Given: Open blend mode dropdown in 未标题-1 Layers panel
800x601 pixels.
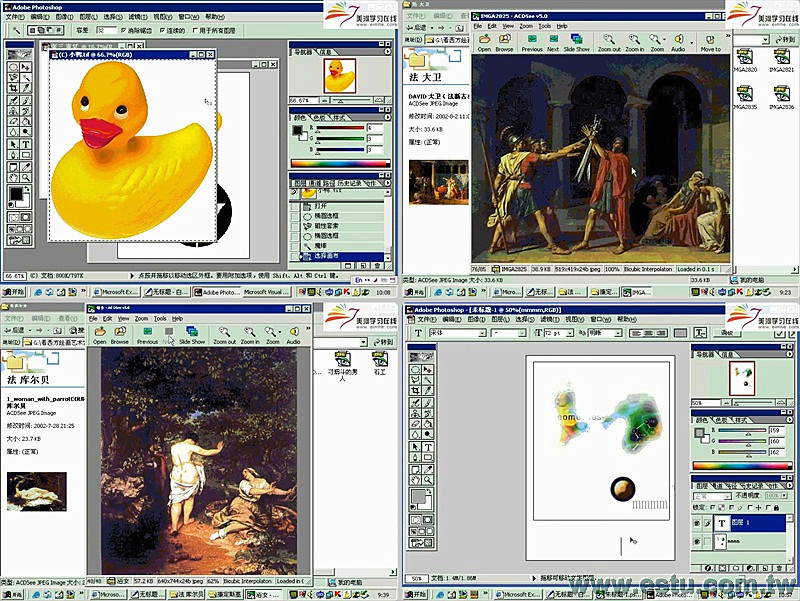Looking at the screenshot, I should pyautogui.click(x=728, y=496).
